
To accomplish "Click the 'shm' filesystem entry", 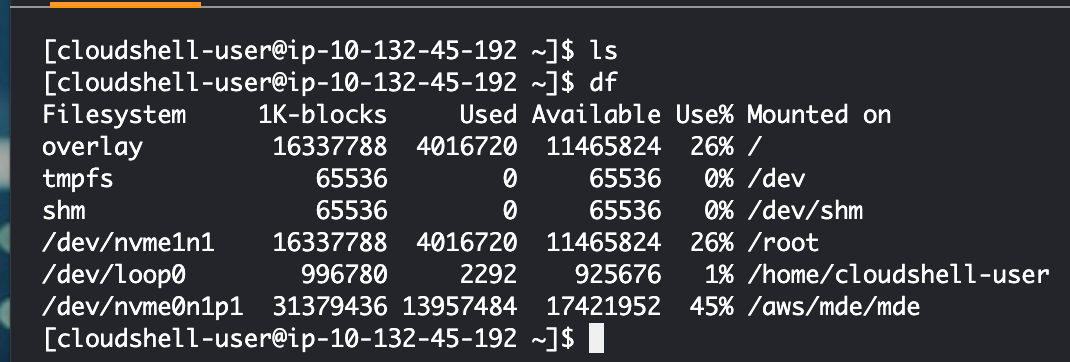I will tap(63, 210).
